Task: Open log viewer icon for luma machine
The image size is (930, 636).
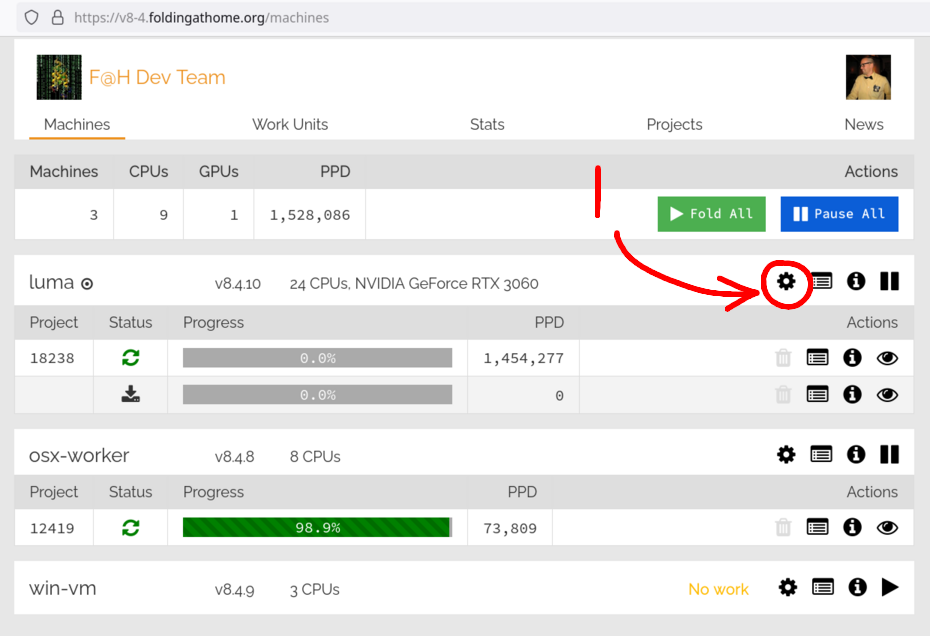Action: point(821,281)
